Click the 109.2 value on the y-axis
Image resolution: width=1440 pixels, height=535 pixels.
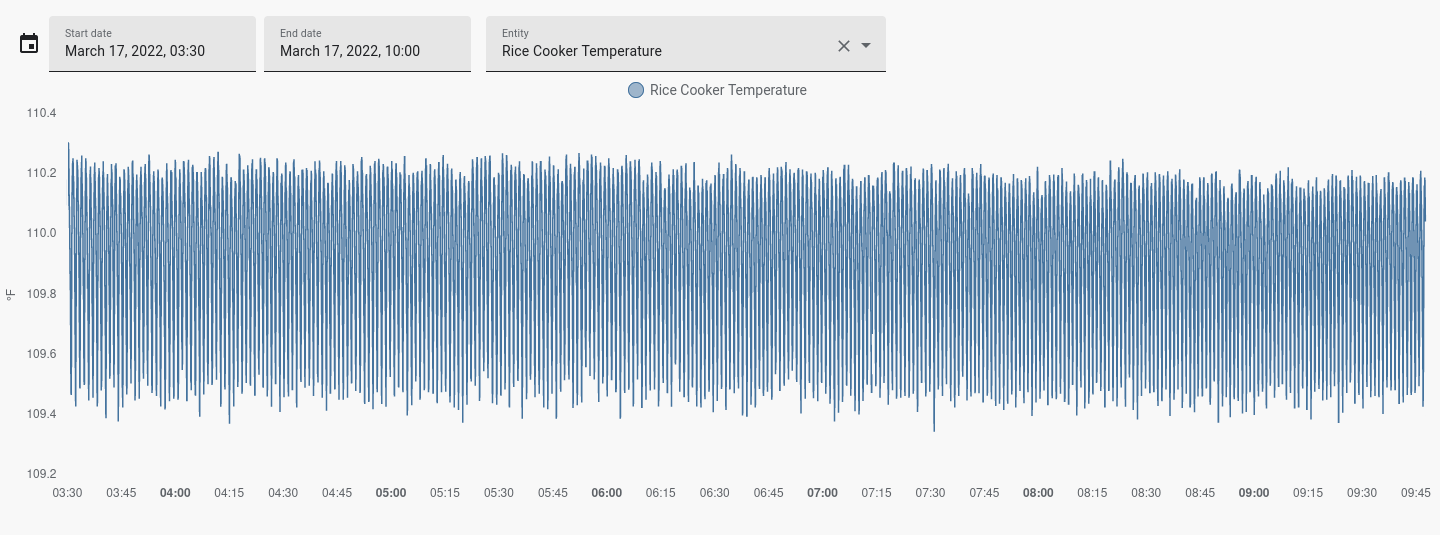pyautogui.click(x=41, y=474)
